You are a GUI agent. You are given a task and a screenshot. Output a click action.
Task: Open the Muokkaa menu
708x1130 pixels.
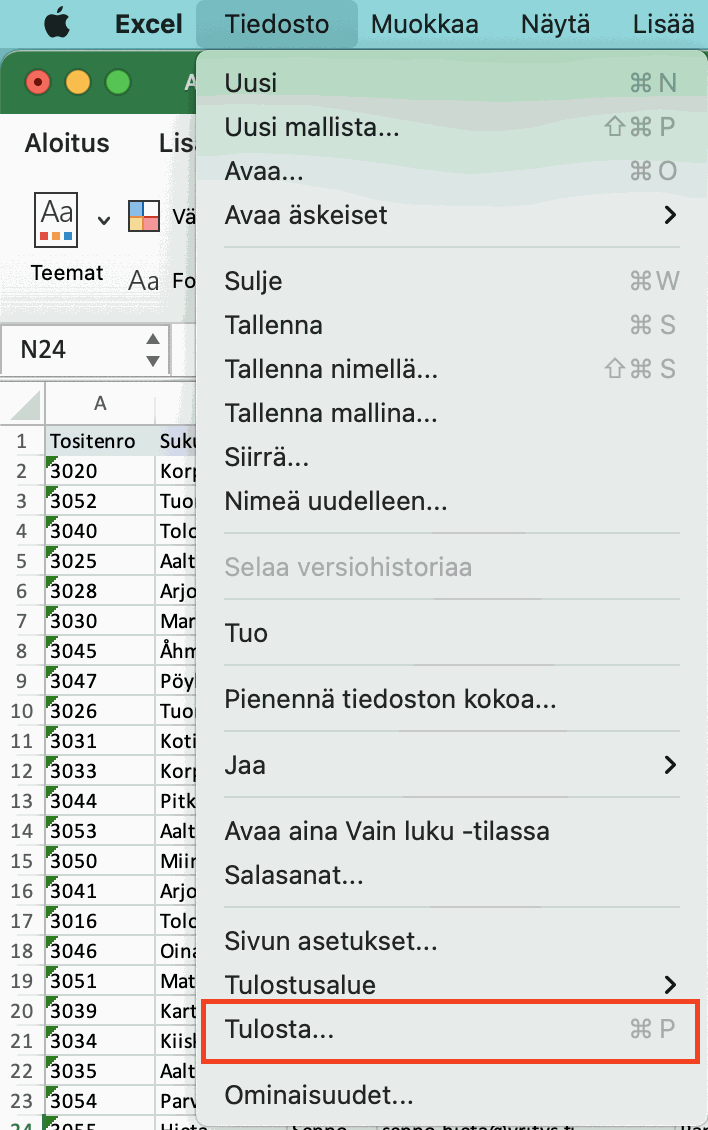point(425,24)
